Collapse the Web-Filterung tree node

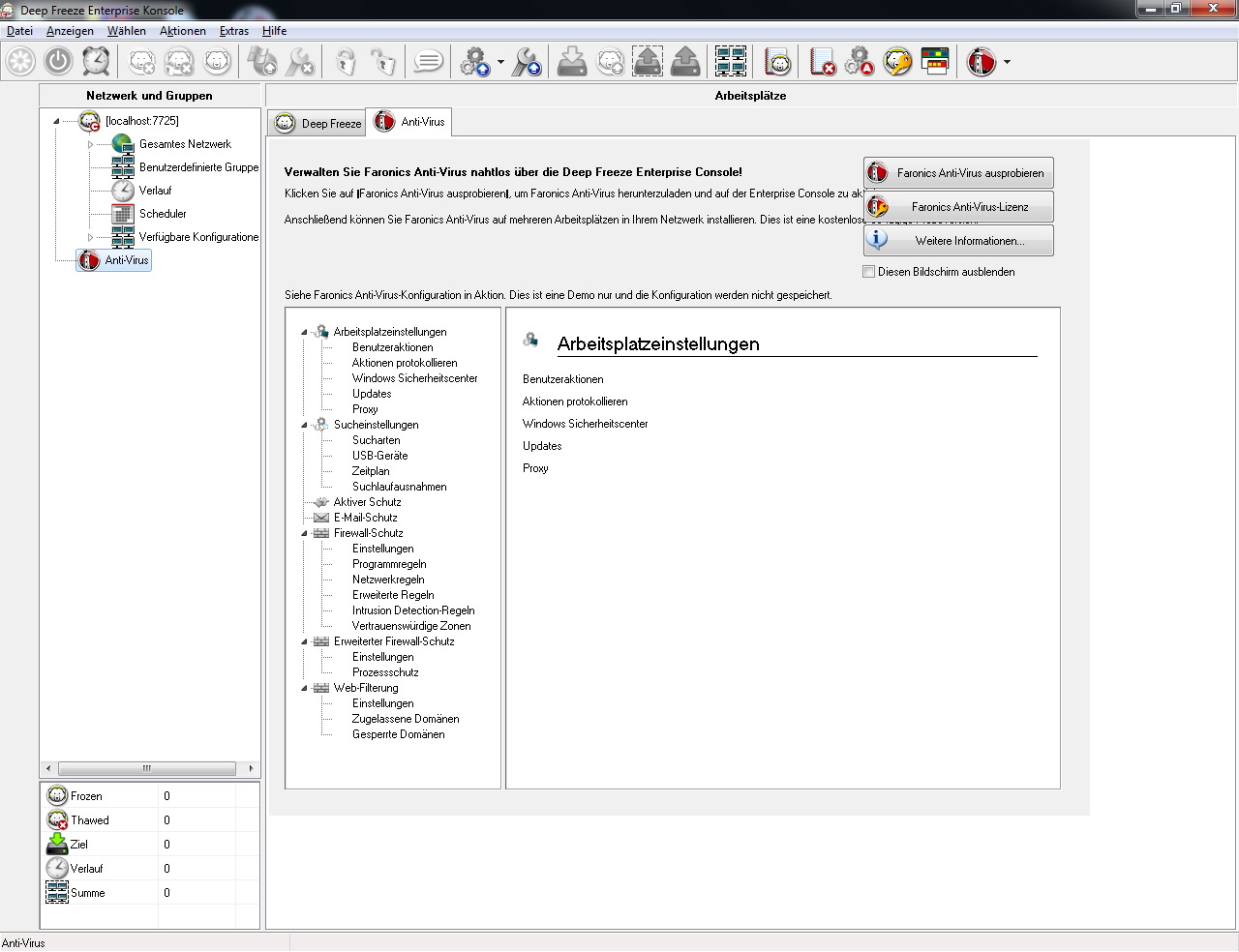(304, 688)
